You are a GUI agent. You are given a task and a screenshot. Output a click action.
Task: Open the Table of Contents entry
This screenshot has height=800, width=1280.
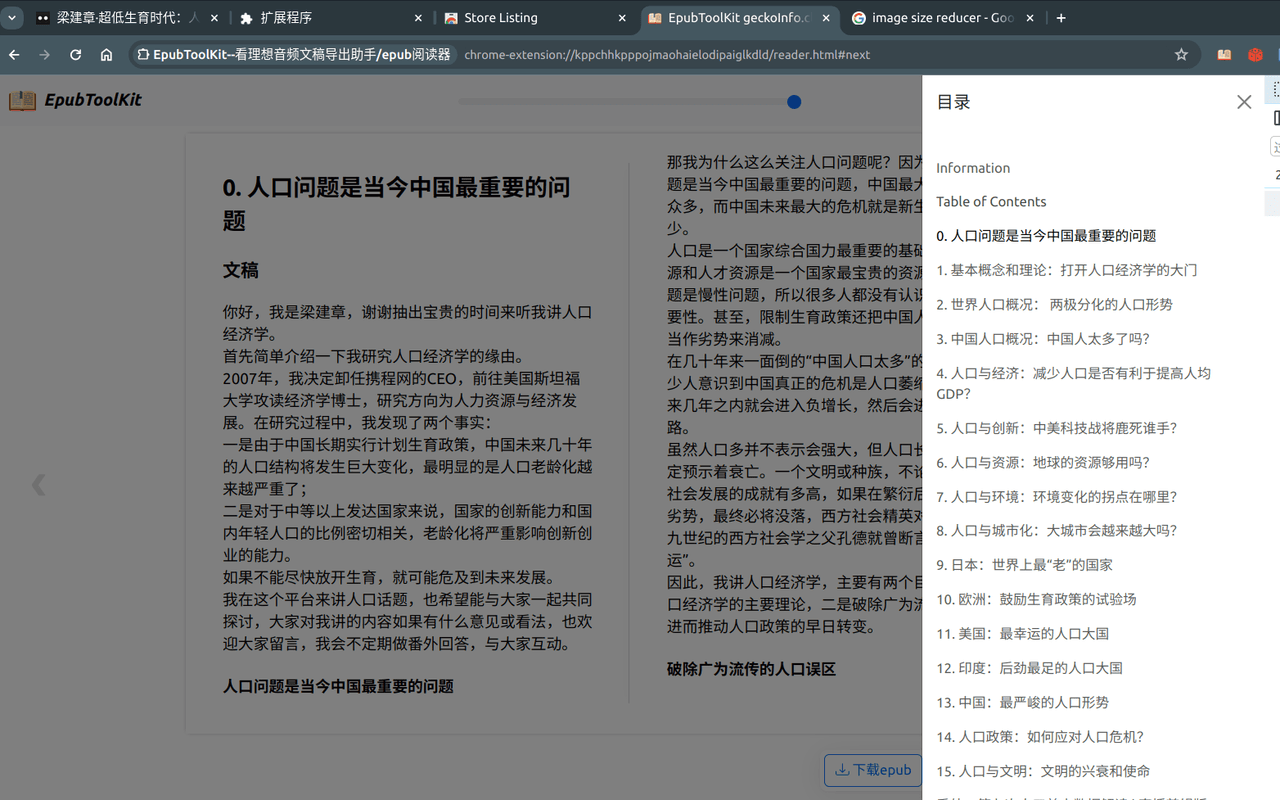(x=991, y=201)
